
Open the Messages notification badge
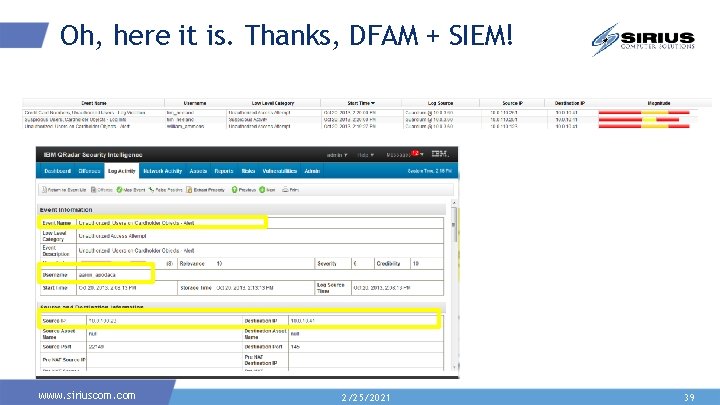pos(415,153)
